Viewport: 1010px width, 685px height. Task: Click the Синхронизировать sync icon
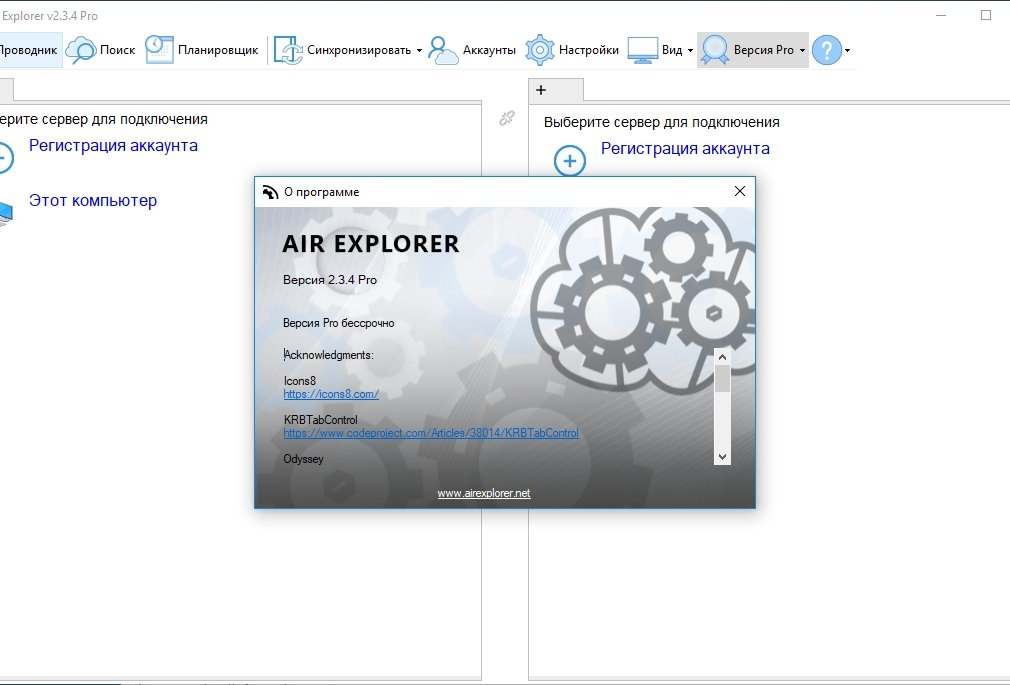pyautogui.click(x=288, y=50)
